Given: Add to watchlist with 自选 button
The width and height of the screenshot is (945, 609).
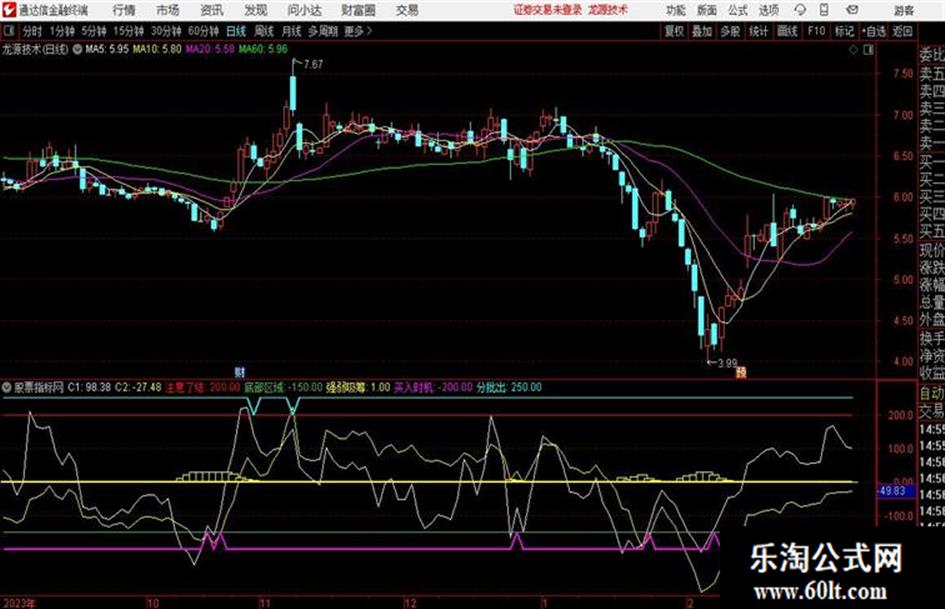Looking at the screenshot, I should [x=873, y=31].
